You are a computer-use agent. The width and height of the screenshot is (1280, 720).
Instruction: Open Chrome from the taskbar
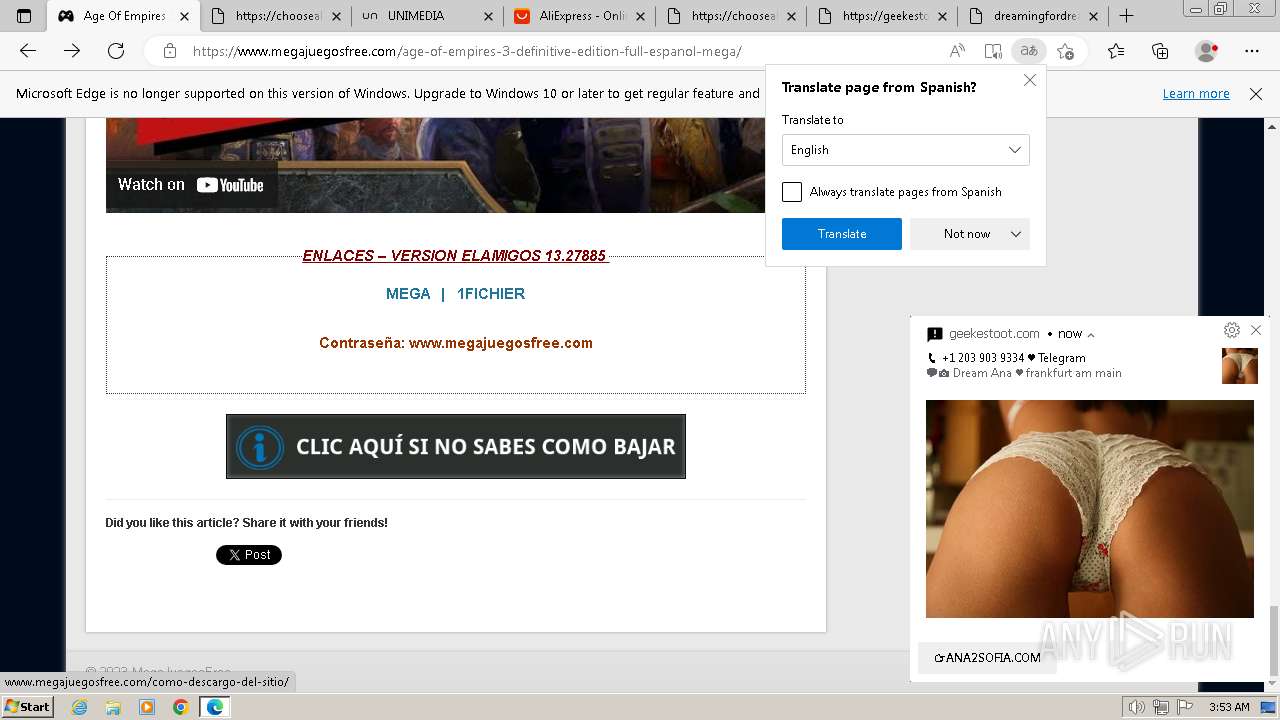pos(180,707)
